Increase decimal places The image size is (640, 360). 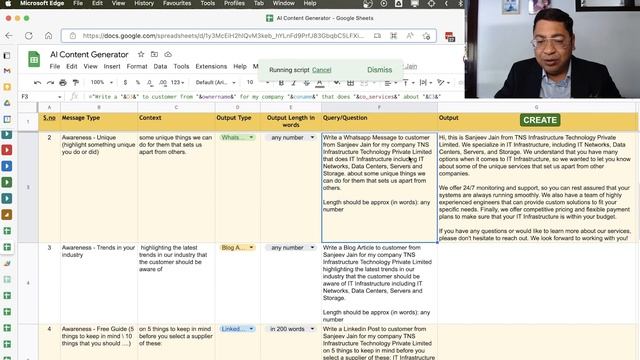(163, 82)
